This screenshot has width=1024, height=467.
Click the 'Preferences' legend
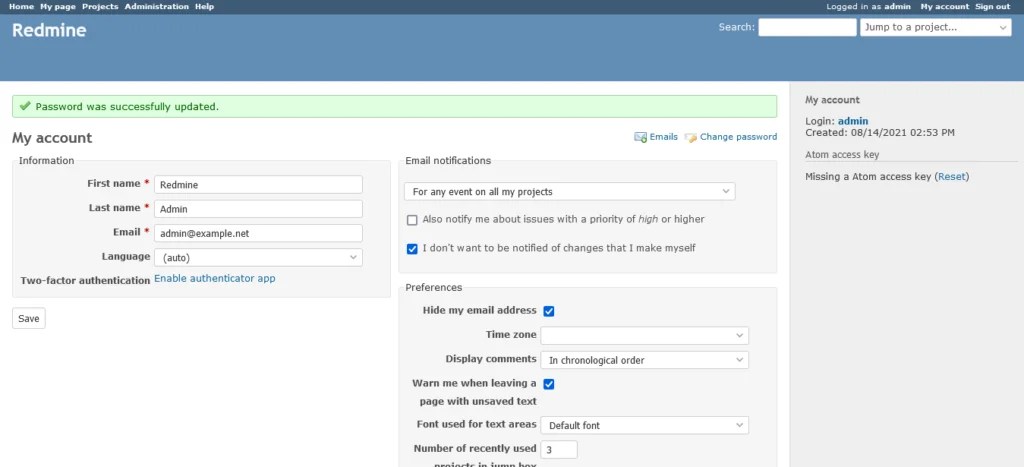[x=434, y=287]
